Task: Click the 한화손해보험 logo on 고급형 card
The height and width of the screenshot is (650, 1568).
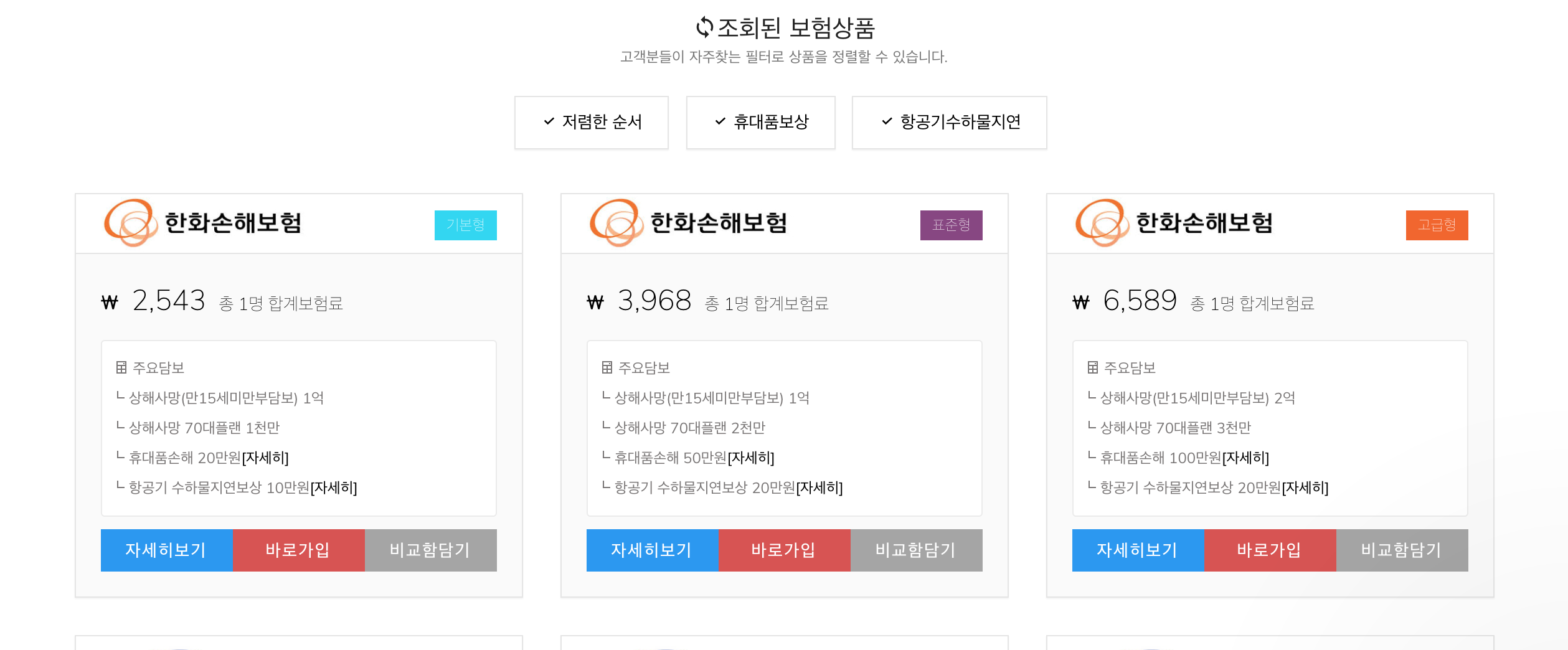Action: [x=1175, y=223]
